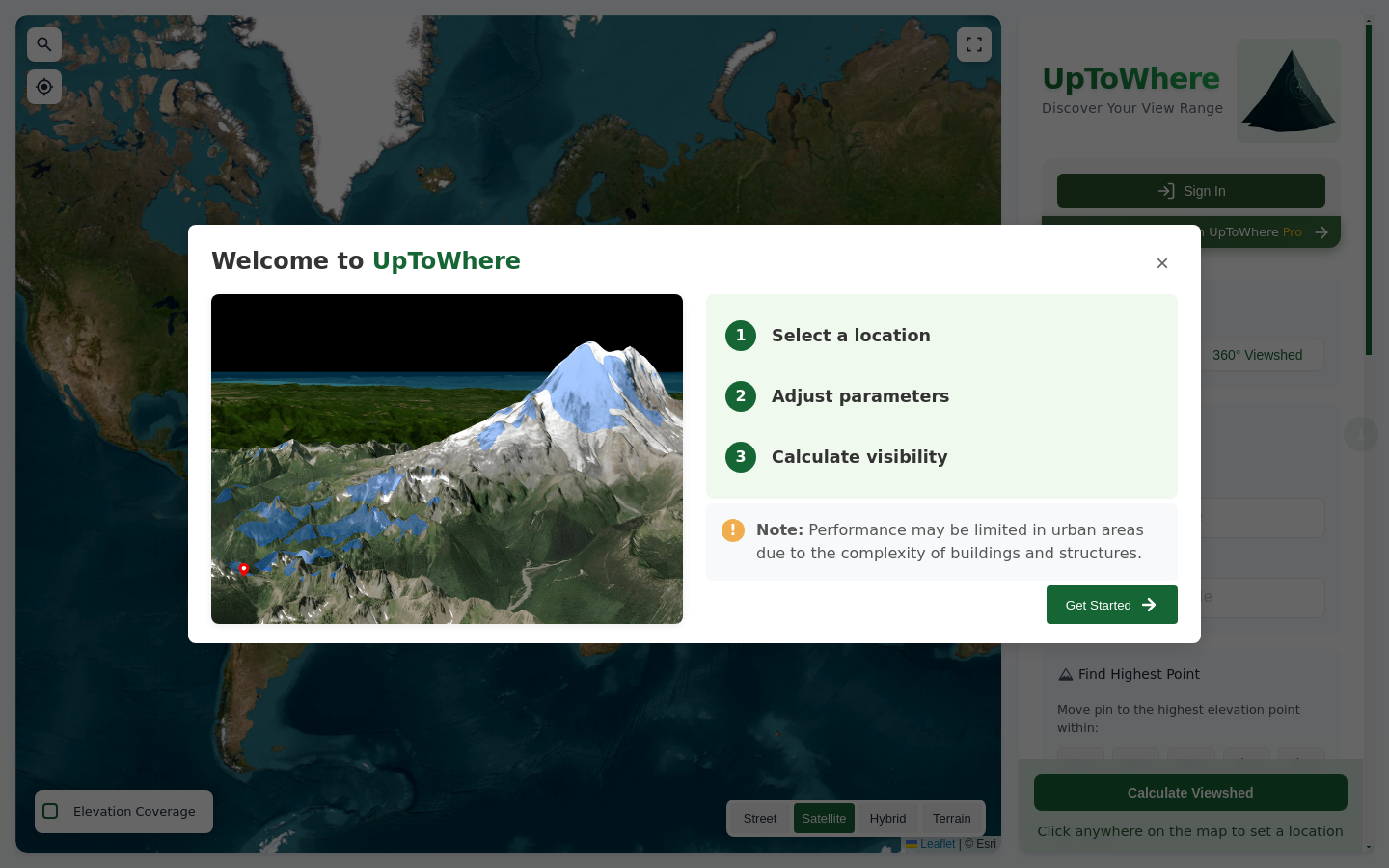Viewport: 1389px width, 868px height.
Task: Open the map search tool
Action: [44, 44]
